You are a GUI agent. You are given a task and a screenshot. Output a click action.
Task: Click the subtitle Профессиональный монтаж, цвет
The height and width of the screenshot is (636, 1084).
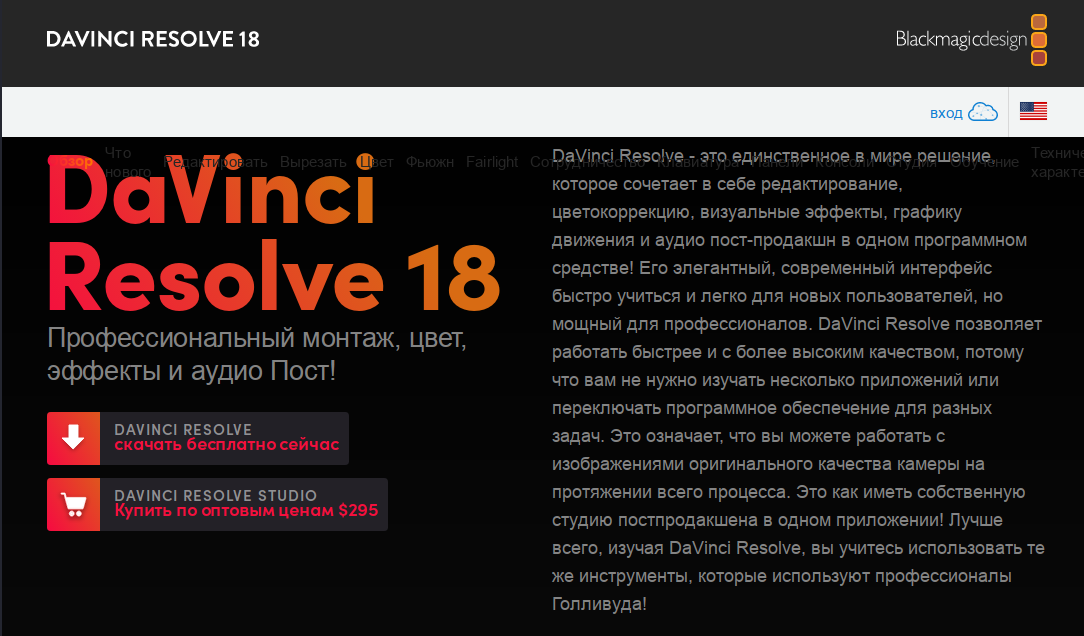point(257,338)
